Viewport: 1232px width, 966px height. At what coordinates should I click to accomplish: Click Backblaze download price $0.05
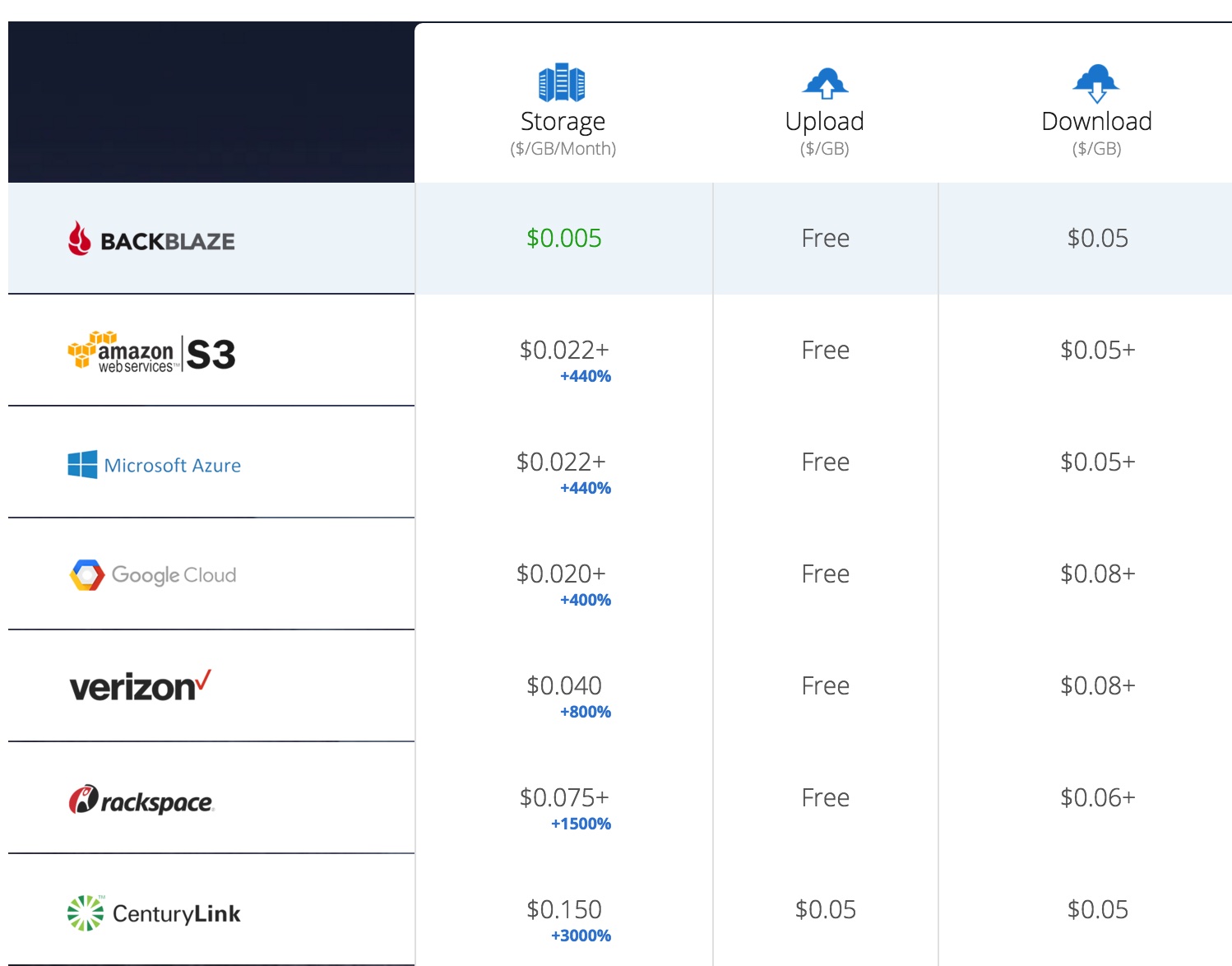pos(1097,239)
